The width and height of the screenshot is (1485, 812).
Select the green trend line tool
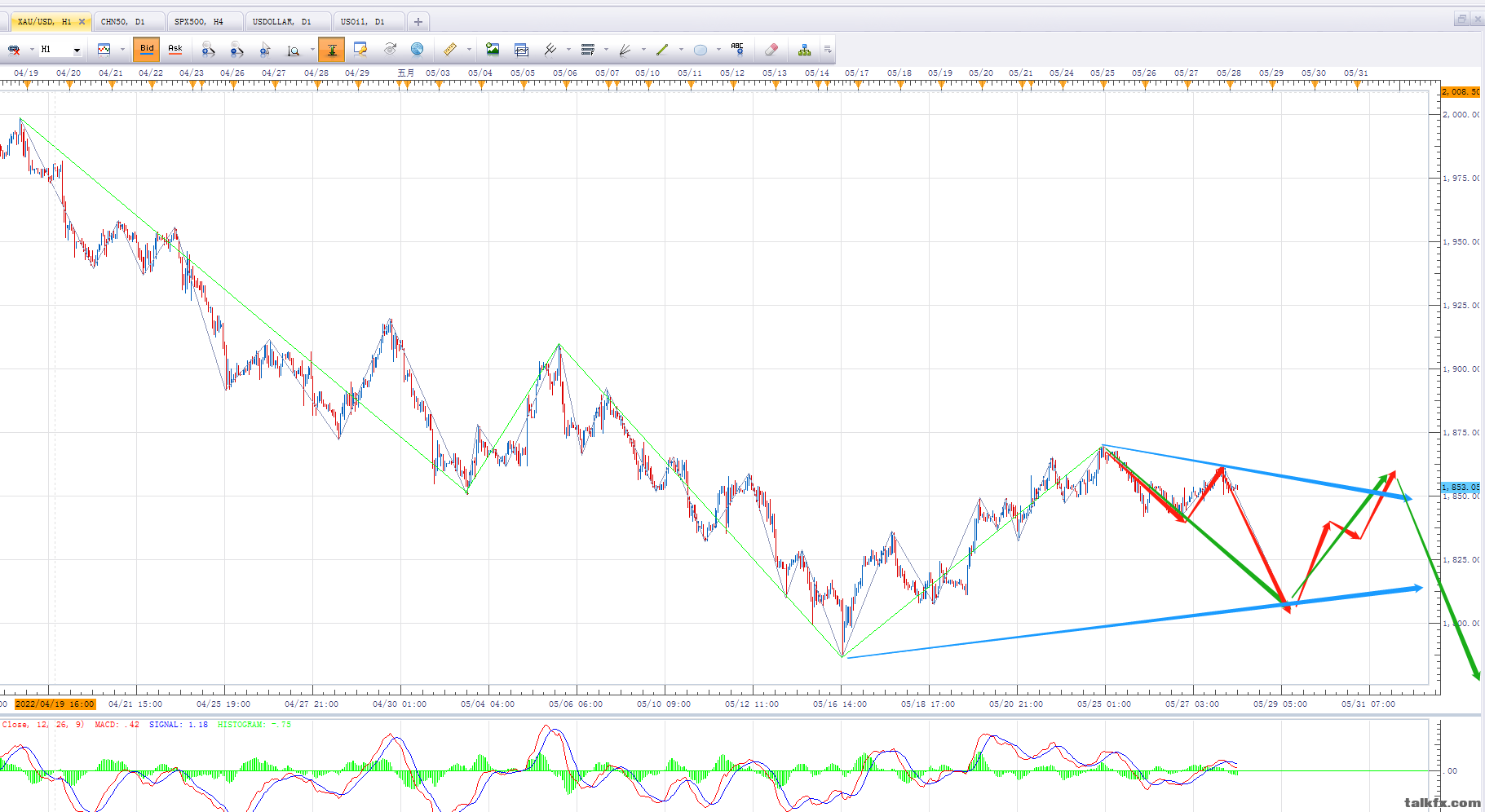[x=662, y=50]
